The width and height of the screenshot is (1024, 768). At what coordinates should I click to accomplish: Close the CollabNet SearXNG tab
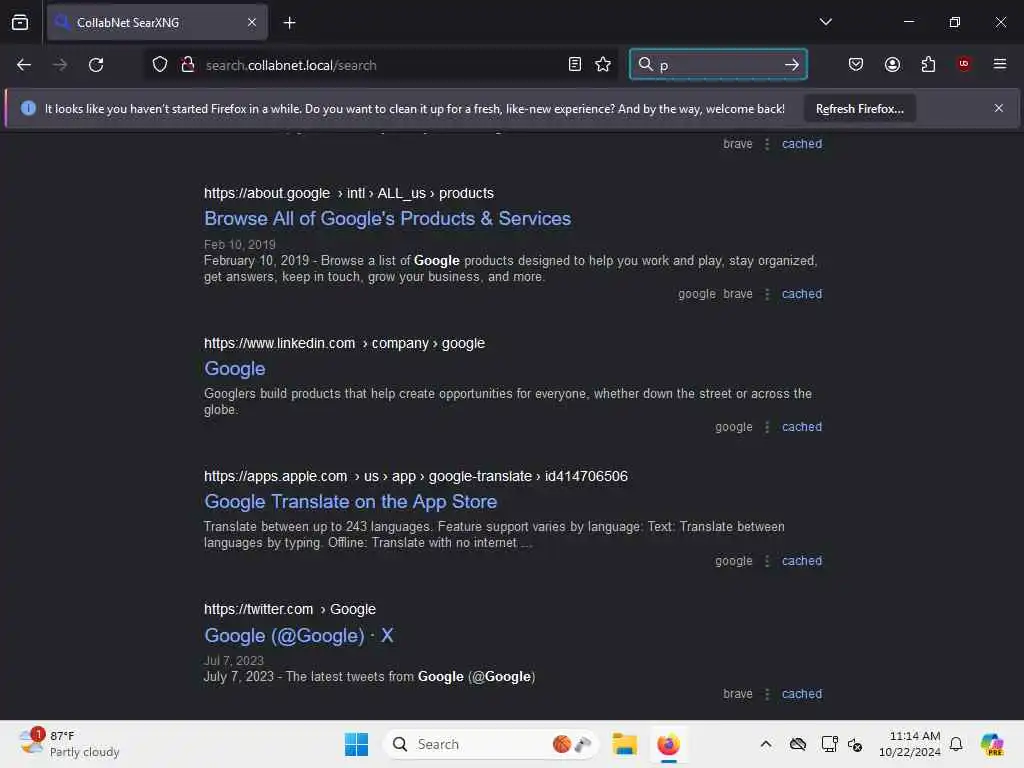point(252,23)
